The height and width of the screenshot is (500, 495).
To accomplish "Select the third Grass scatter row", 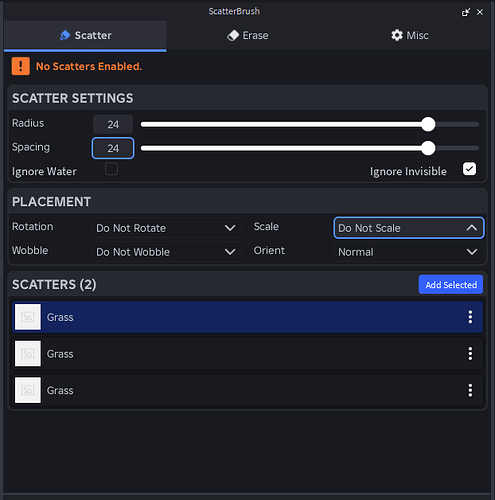I will (248, 390).
